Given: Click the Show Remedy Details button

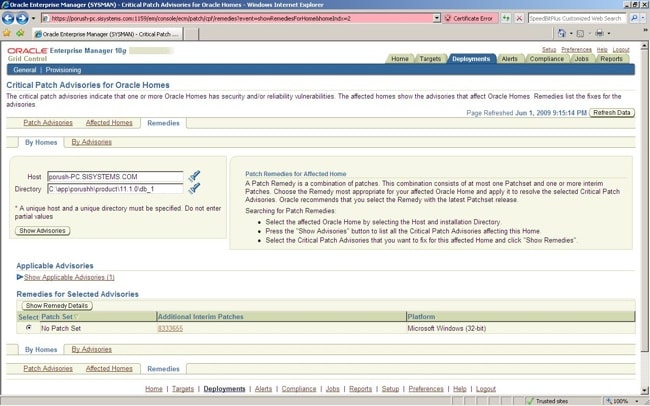Looking at the screenshot, I should 57,306.
